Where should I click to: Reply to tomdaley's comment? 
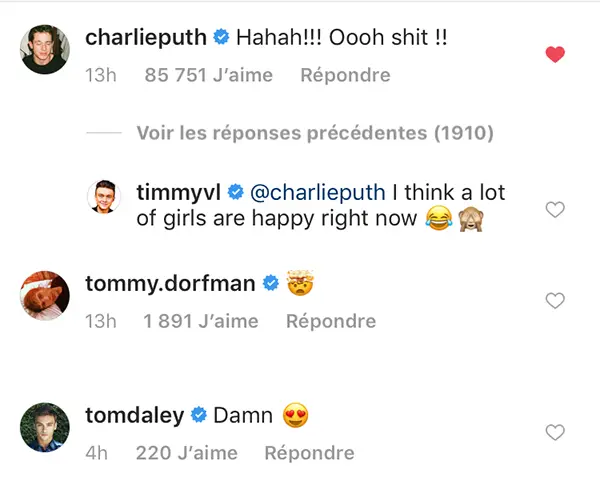pyautogui.click(x=309, y=453)
